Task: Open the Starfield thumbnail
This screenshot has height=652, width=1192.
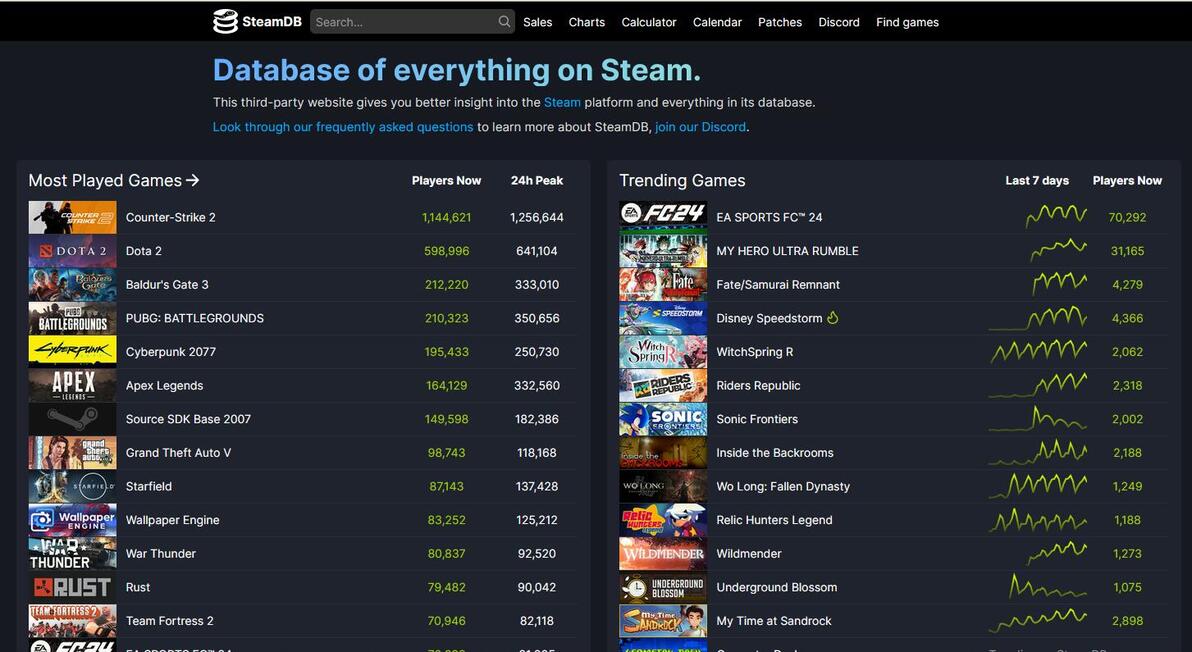Action: pos(72,486)
